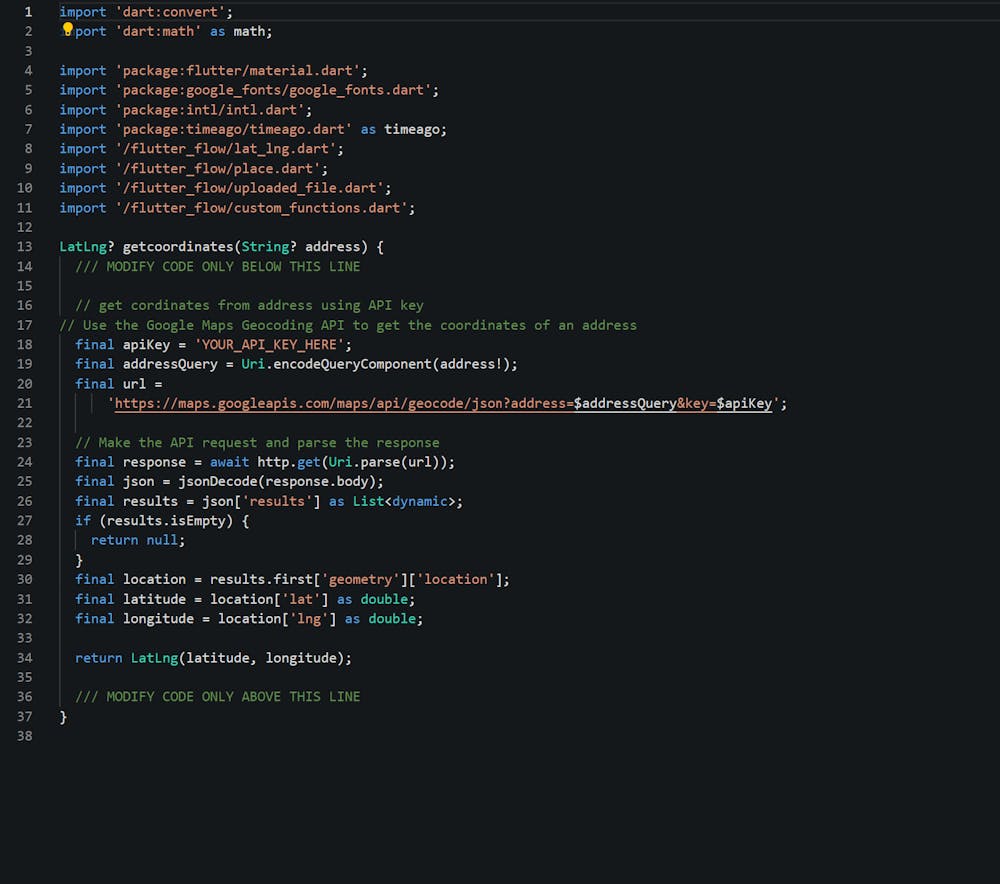Viewport: 1000px width, 884px height.
Task: Click the getcoordinates function name
Action: 177,246
